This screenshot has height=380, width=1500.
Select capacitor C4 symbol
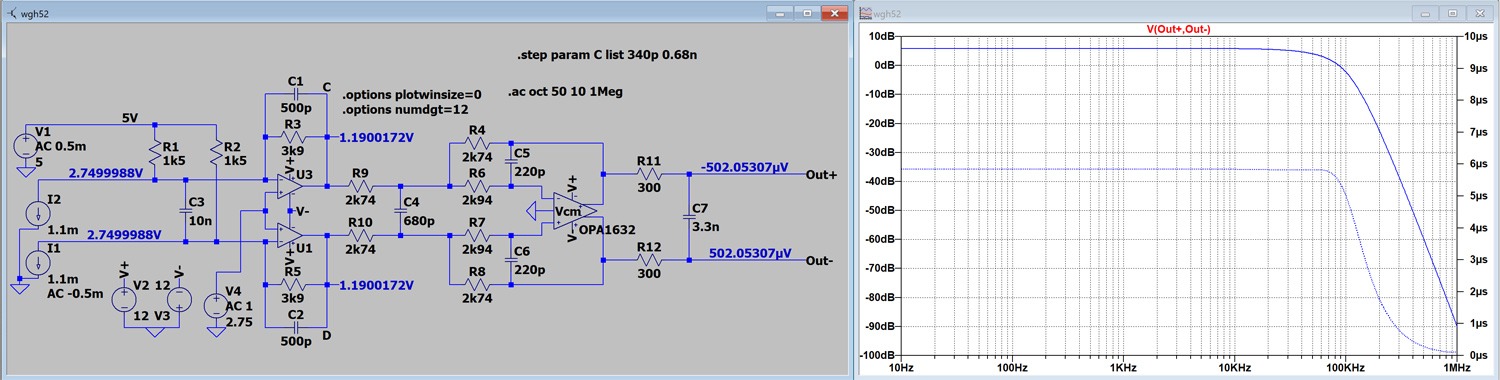pyautogui.click(x=400, y=211)
